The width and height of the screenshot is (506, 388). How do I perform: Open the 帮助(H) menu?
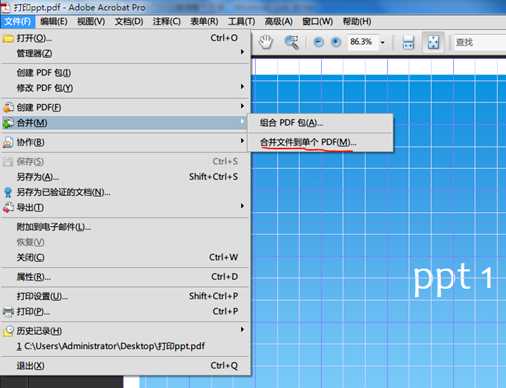(357, 22)
